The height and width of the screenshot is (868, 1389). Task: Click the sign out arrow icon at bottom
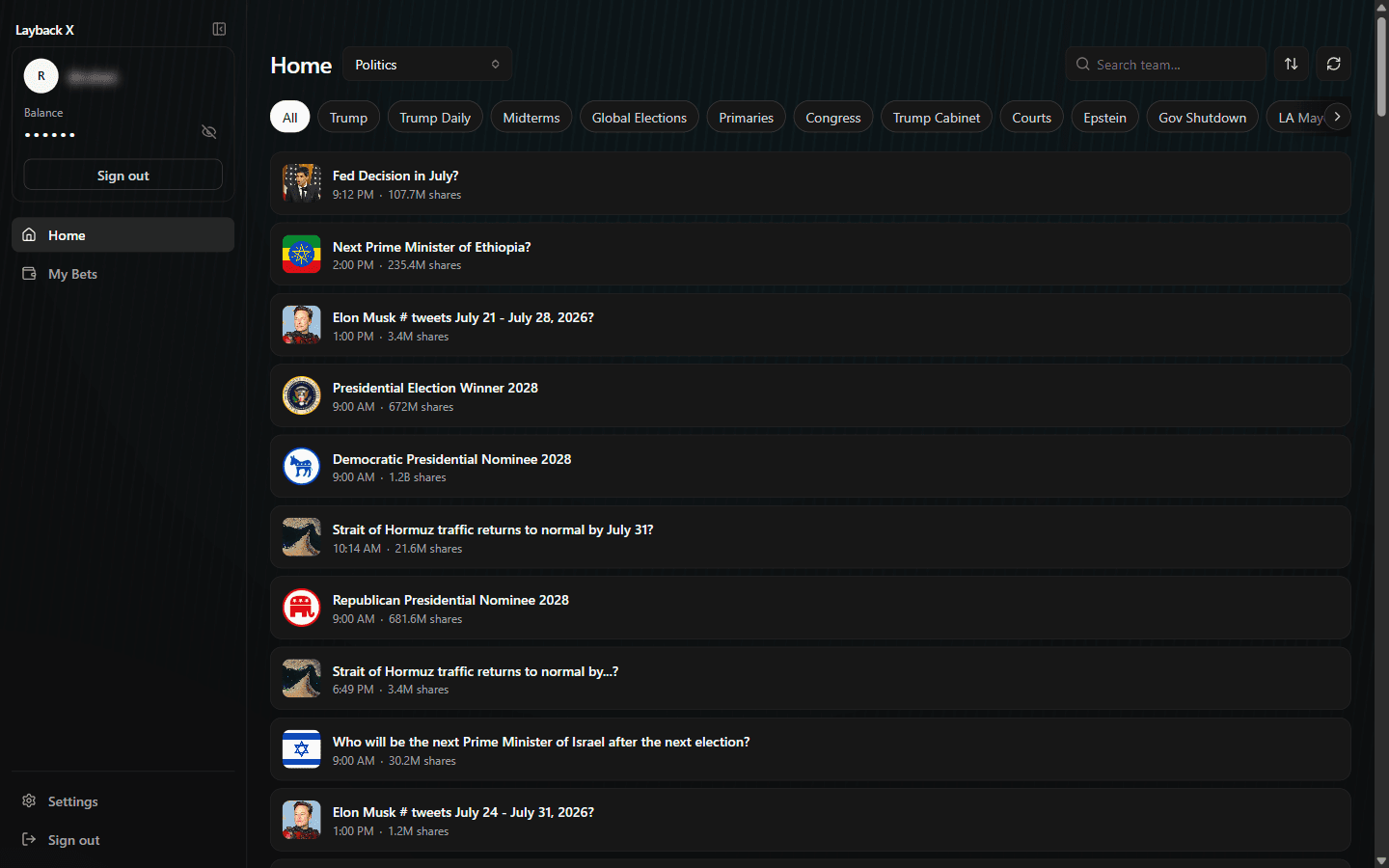[x=29, y=839]
